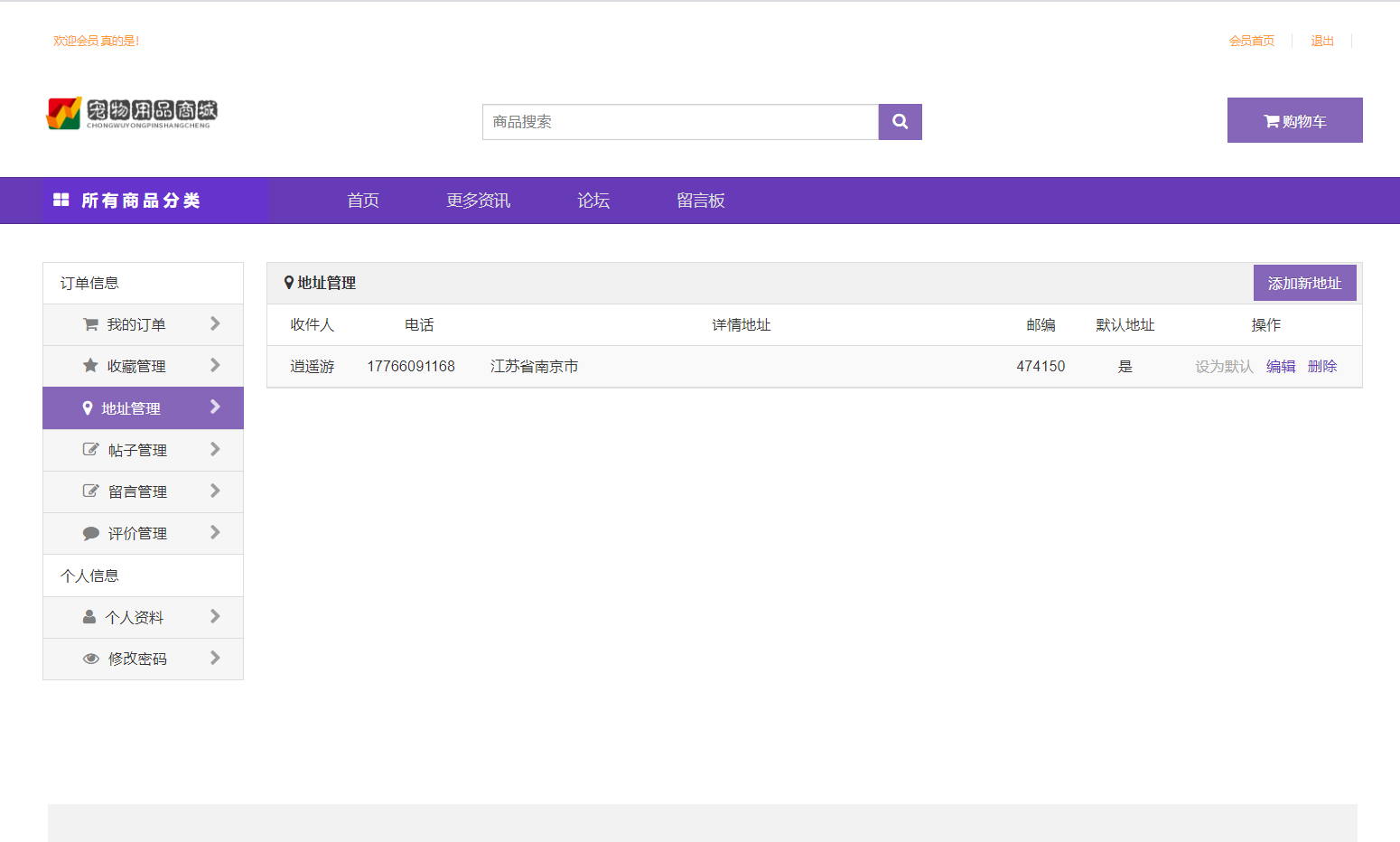Click the pet supplies mall logo

point(132,113)
